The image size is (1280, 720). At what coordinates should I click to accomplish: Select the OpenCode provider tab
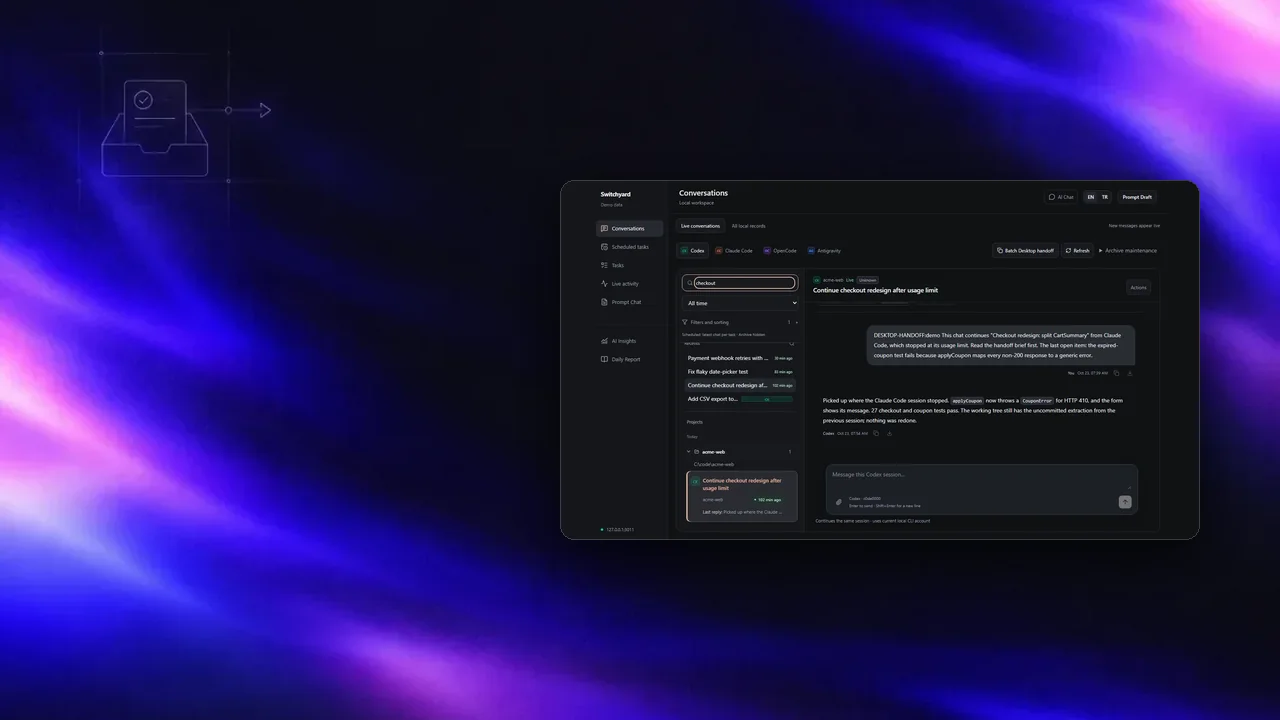click(780, 251)
